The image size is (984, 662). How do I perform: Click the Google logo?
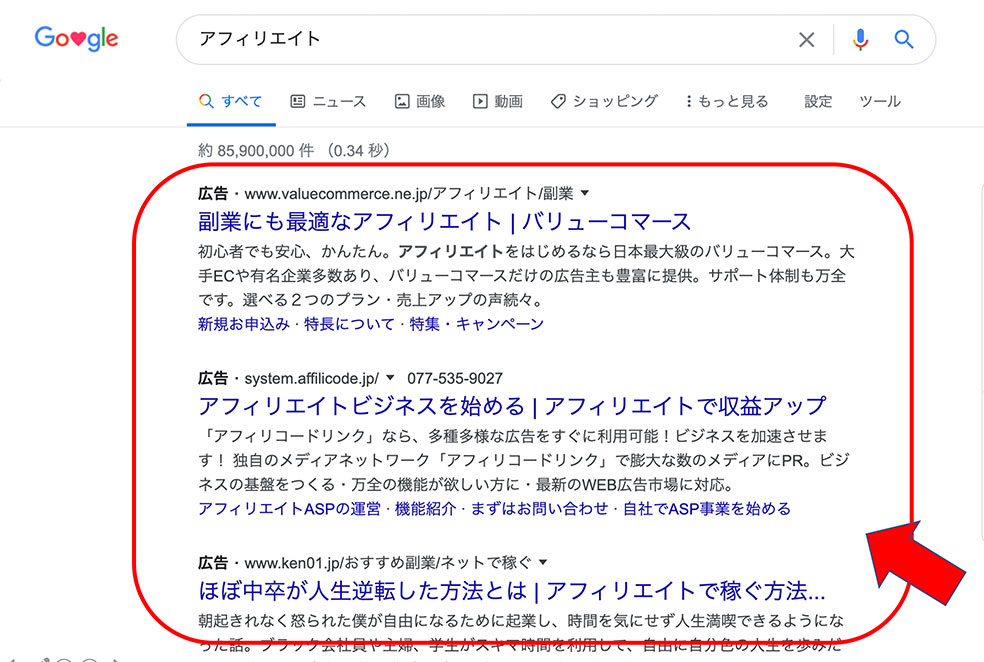pyautogui.click(x=76, y=39)
